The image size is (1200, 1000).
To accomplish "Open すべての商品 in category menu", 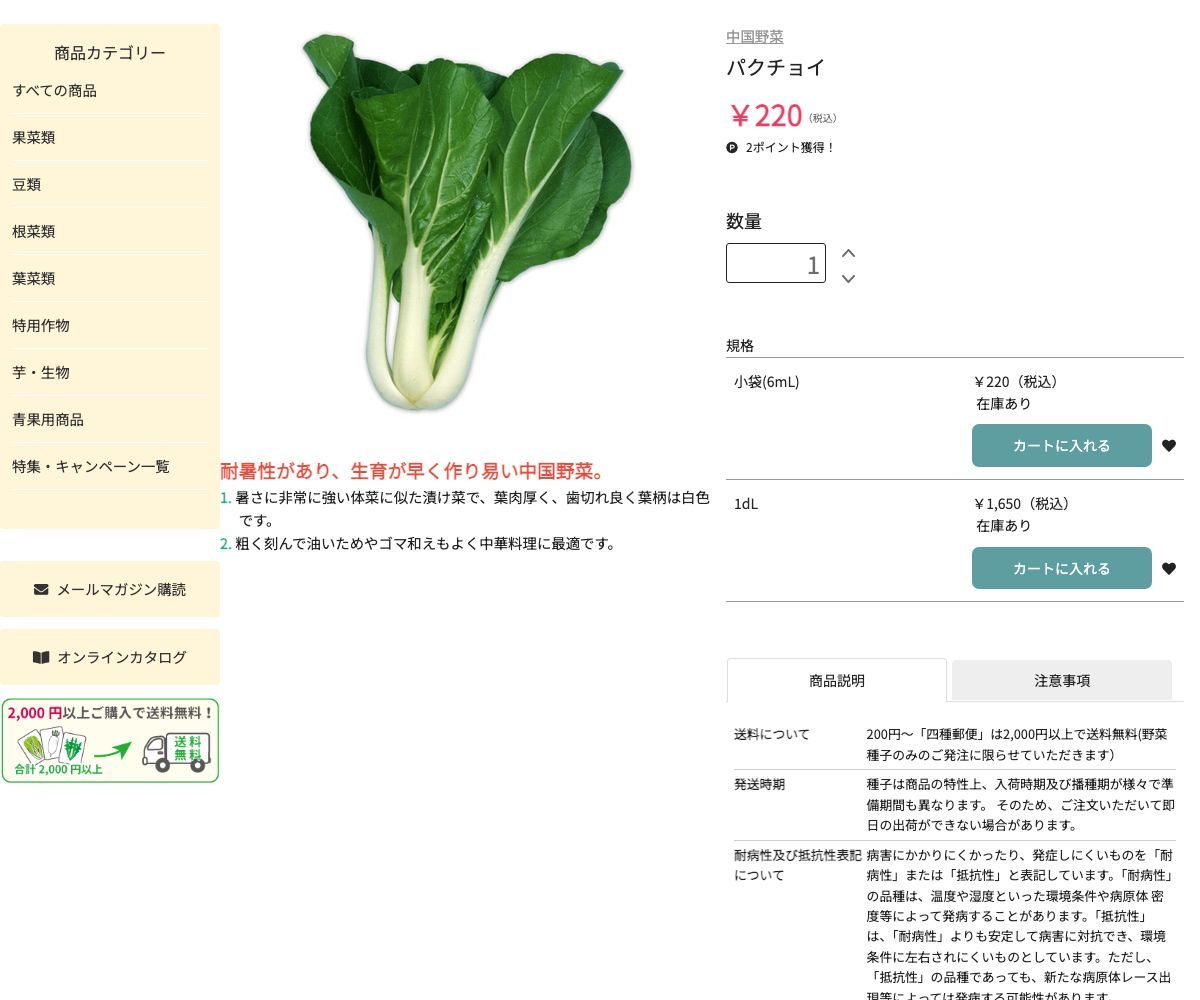I will (x=55, y=91).
